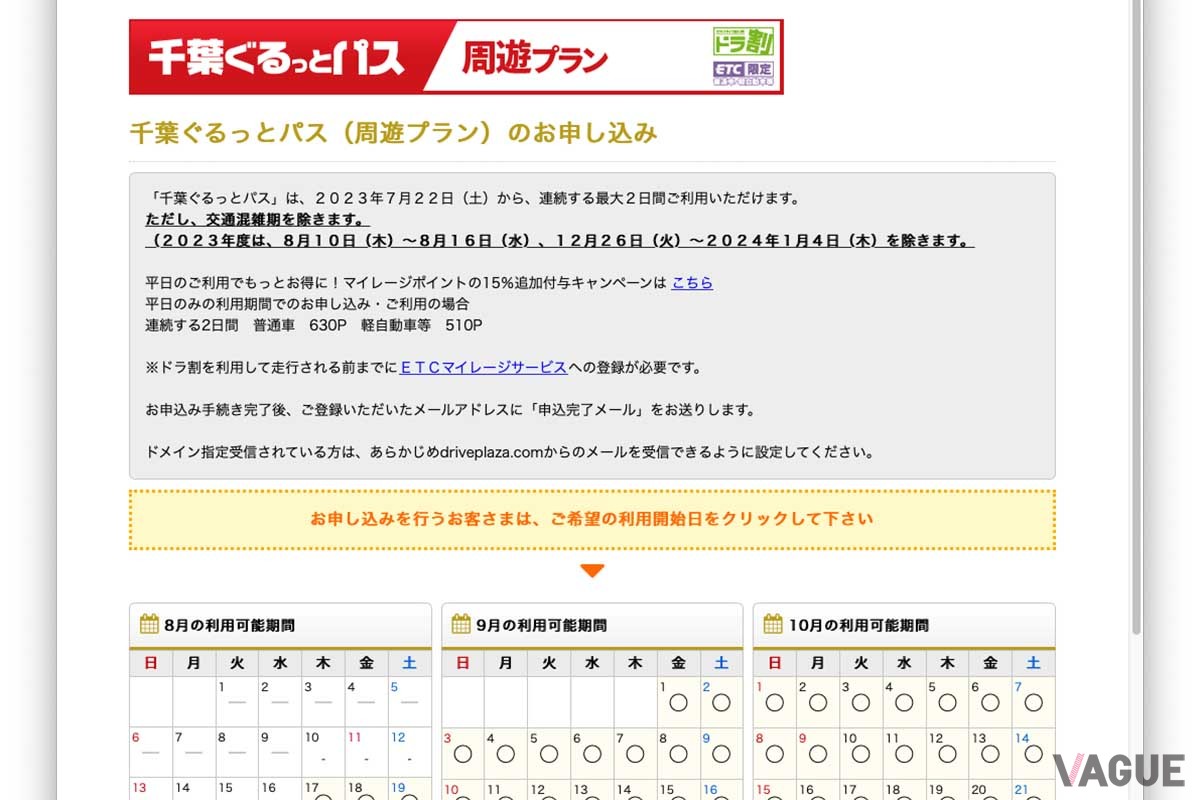The width and height of the screenshot is (1200, 800).
Task: Pick October 4 availability circle
Action: (x=904, y=702)
